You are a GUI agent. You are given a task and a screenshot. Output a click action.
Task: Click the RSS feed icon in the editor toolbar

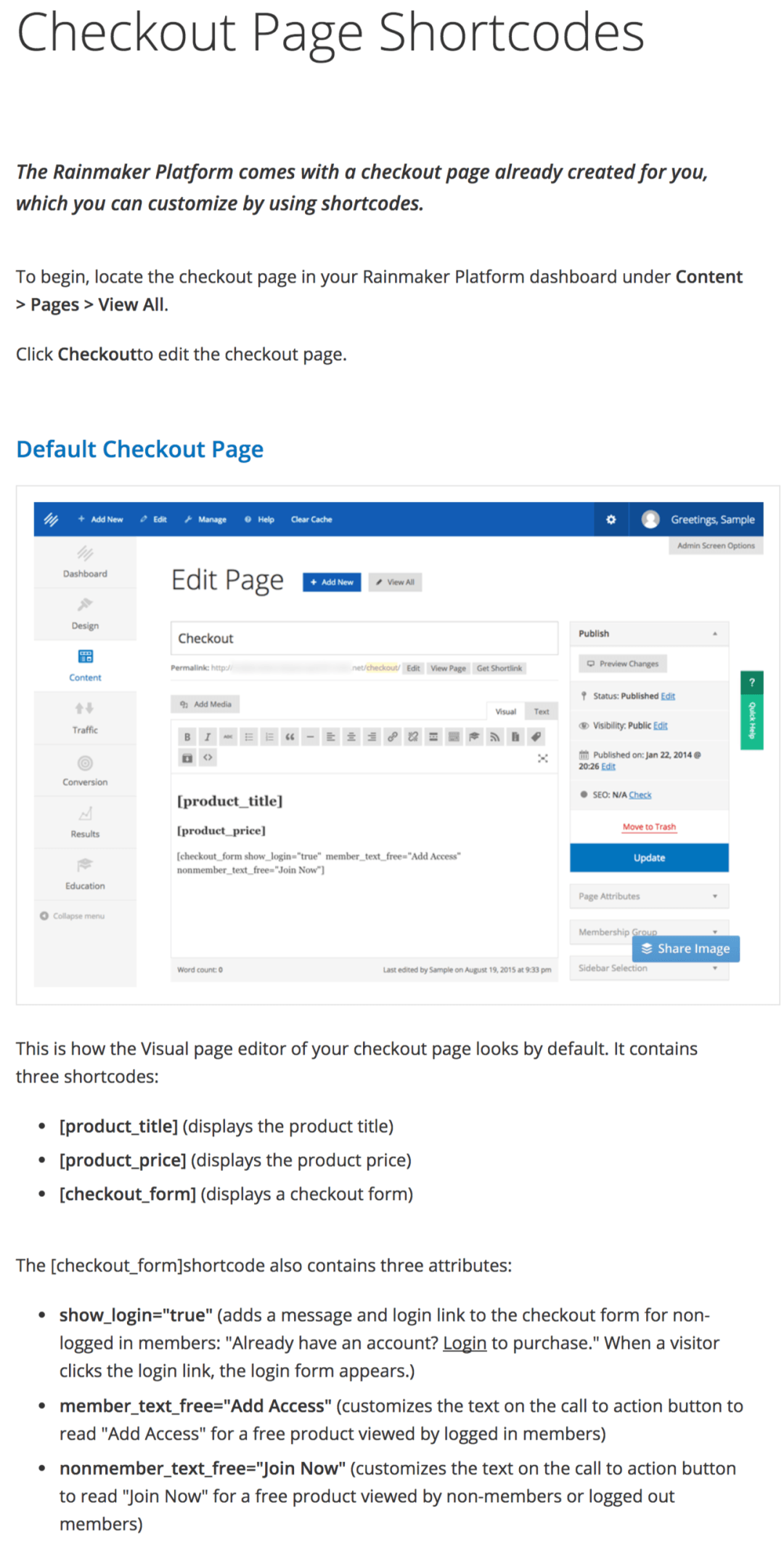[x=494, y=736]
